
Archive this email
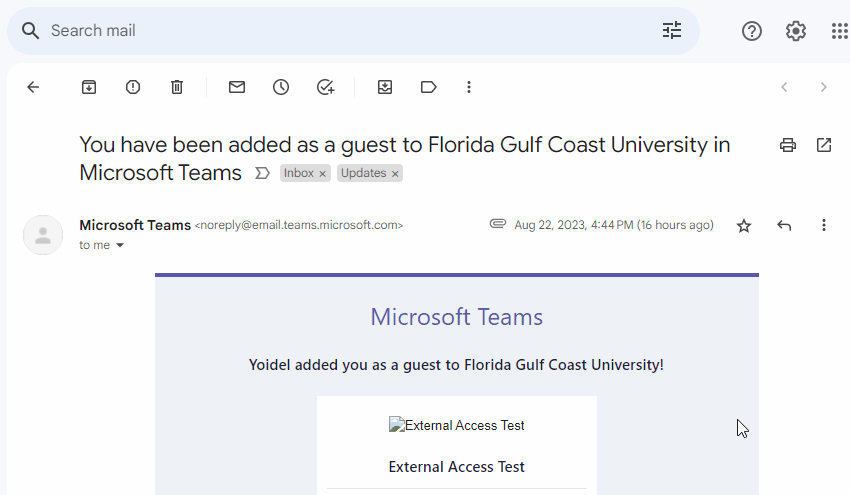point(89,87)
